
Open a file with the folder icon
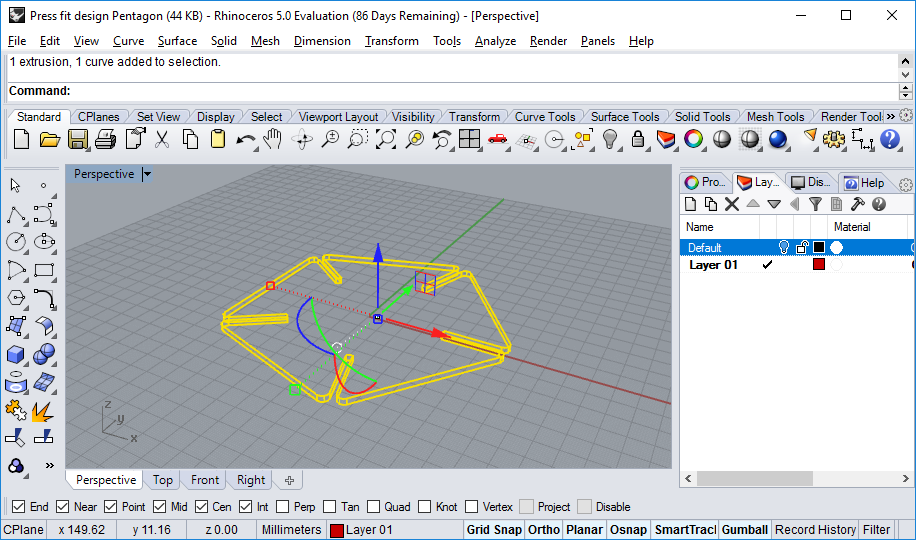pyautogui.click(x=50, y=140)
